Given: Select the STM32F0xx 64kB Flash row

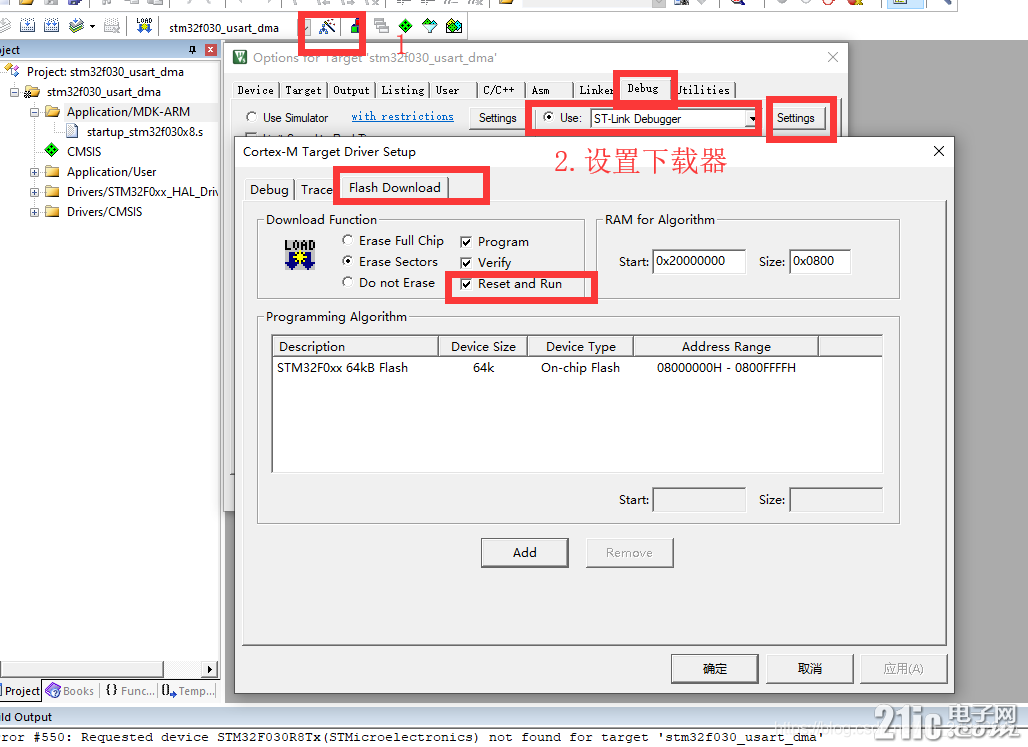Looking at the screenshot, I should (577, 367).
